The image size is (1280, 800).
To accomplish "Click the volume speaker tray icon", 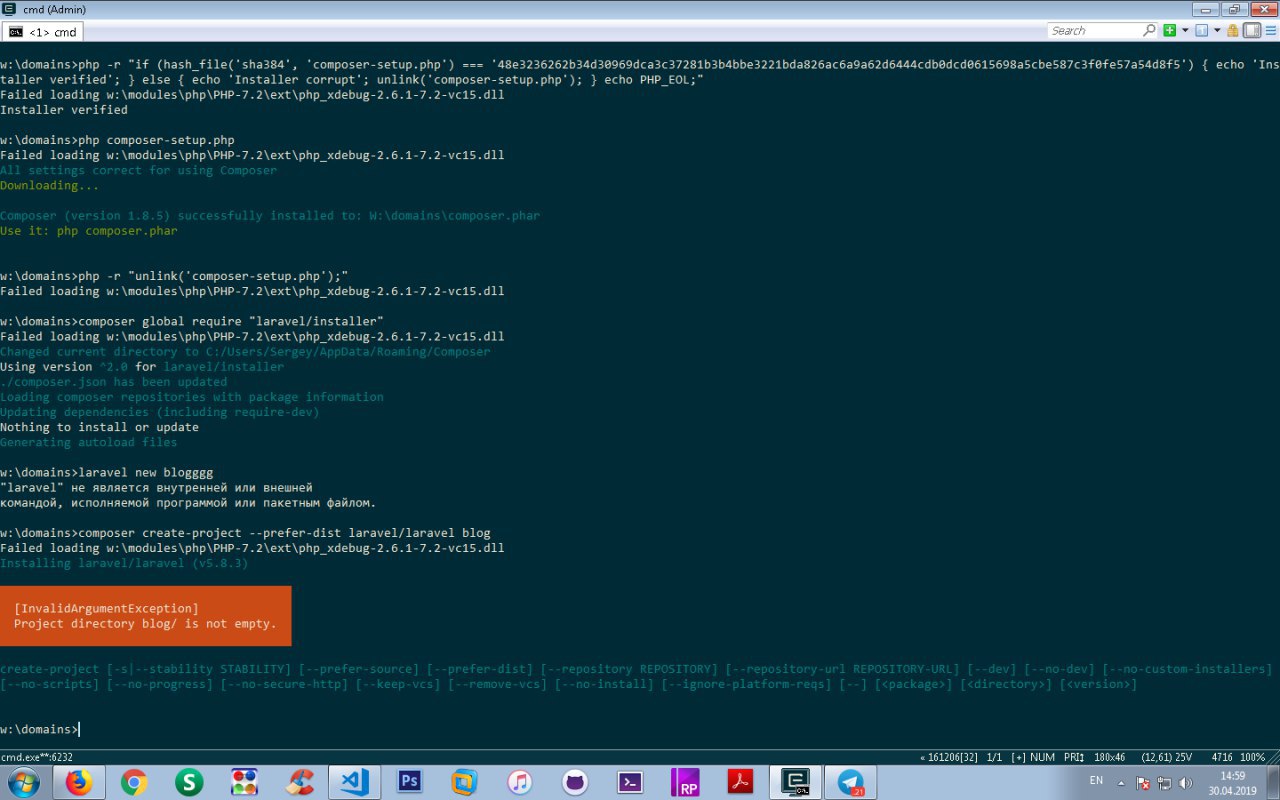I will pos(1185,783).
